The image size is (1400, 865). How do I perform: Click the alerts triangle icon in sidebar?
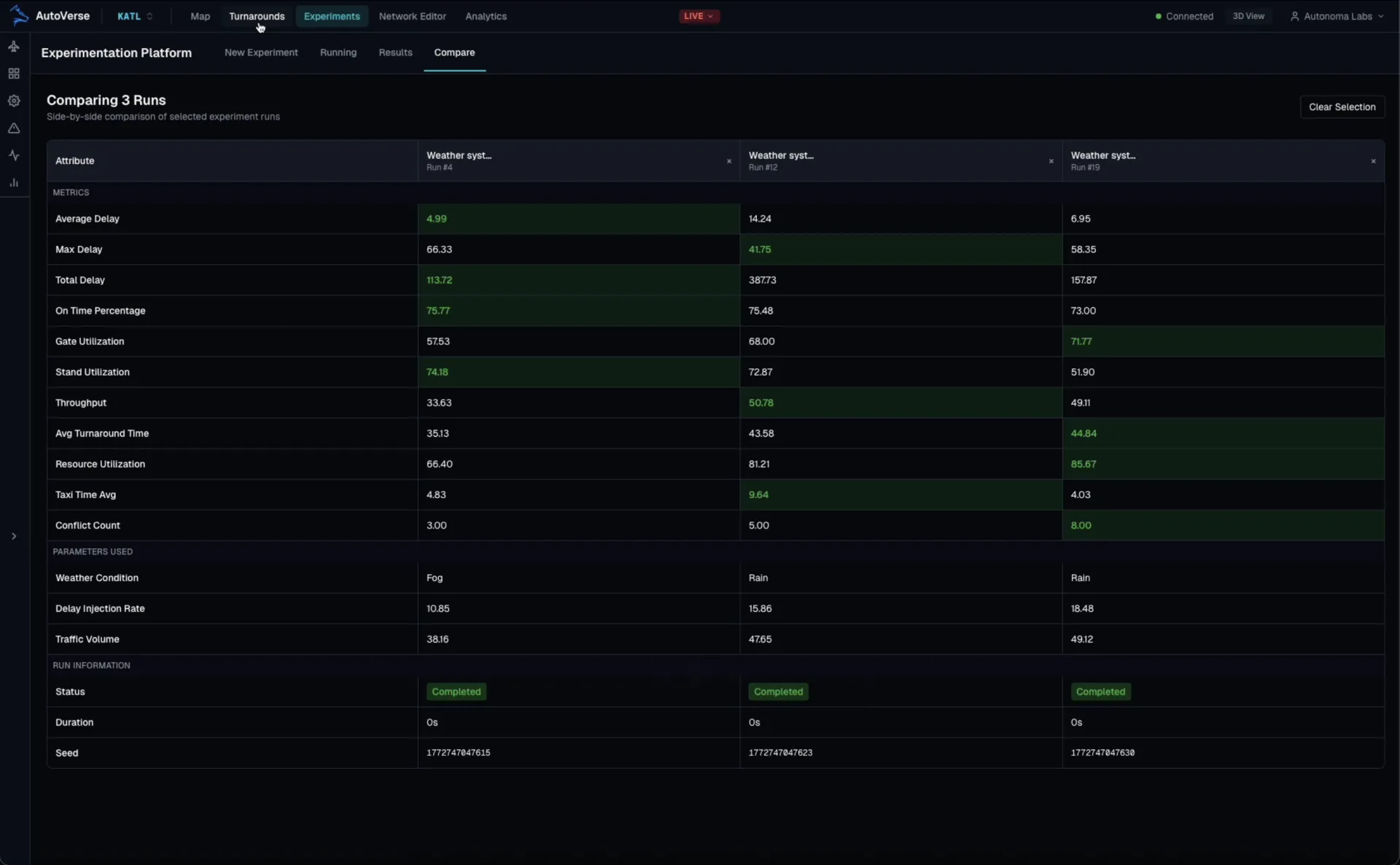[x=14, y=128]
